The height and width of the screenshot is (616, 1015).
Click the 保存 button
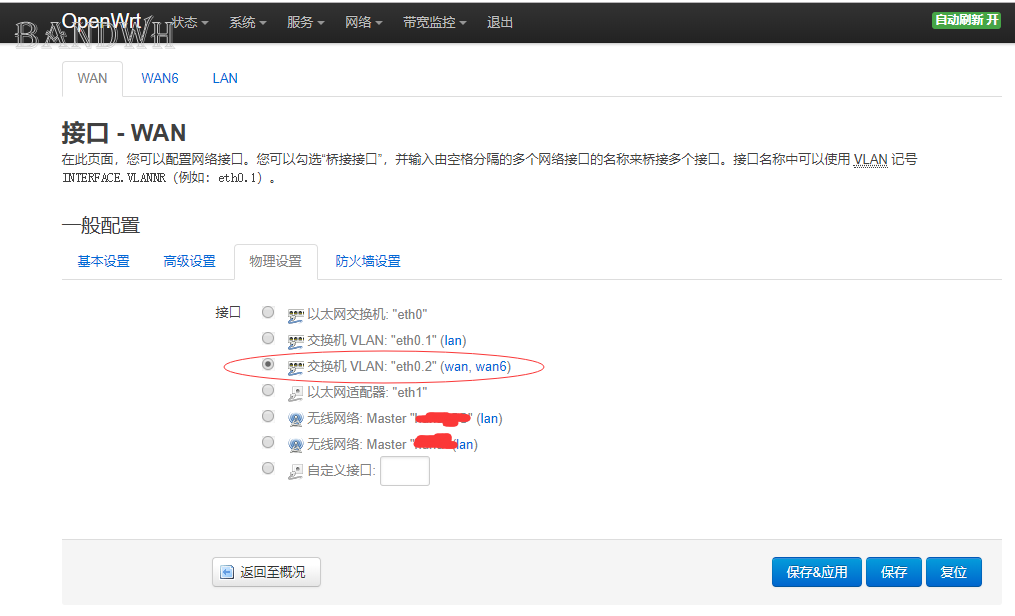click(x=893, y=572)
